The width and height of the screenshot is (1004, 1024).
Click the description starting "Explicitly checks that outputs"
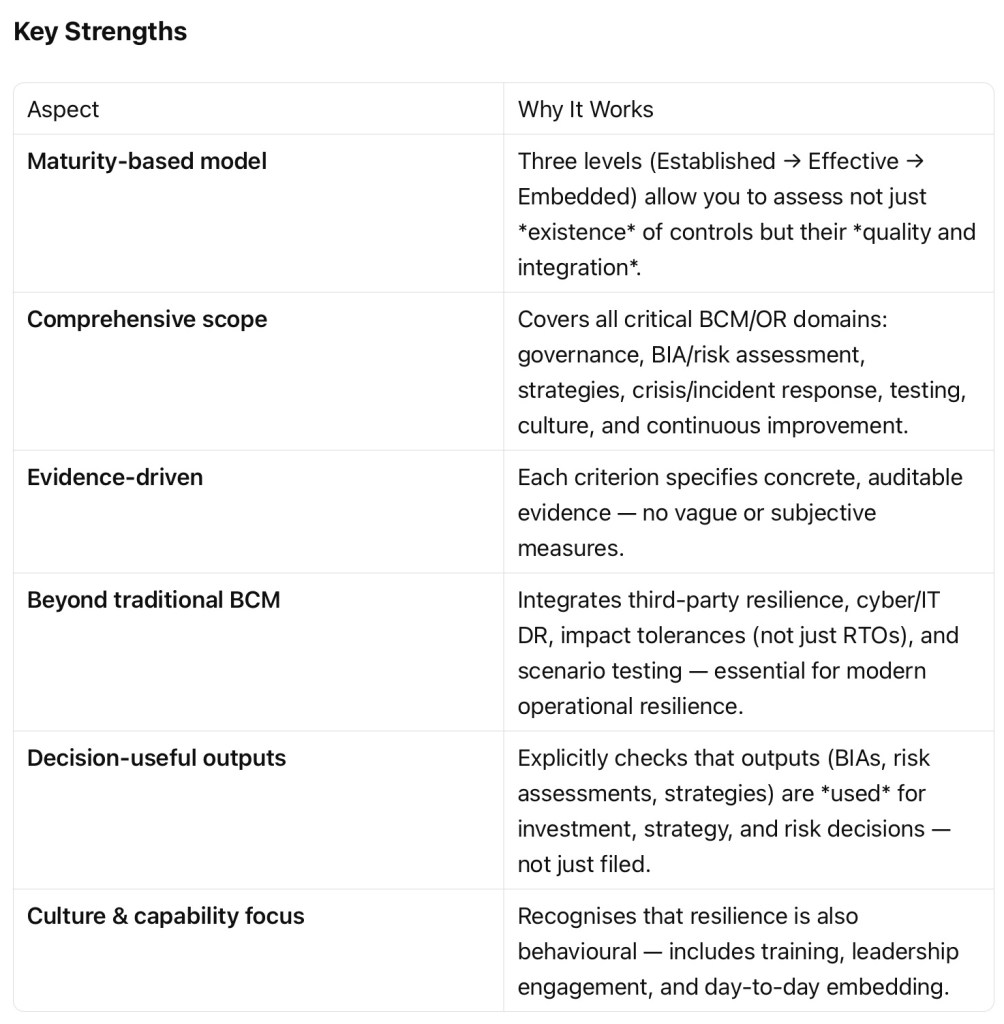733,811
